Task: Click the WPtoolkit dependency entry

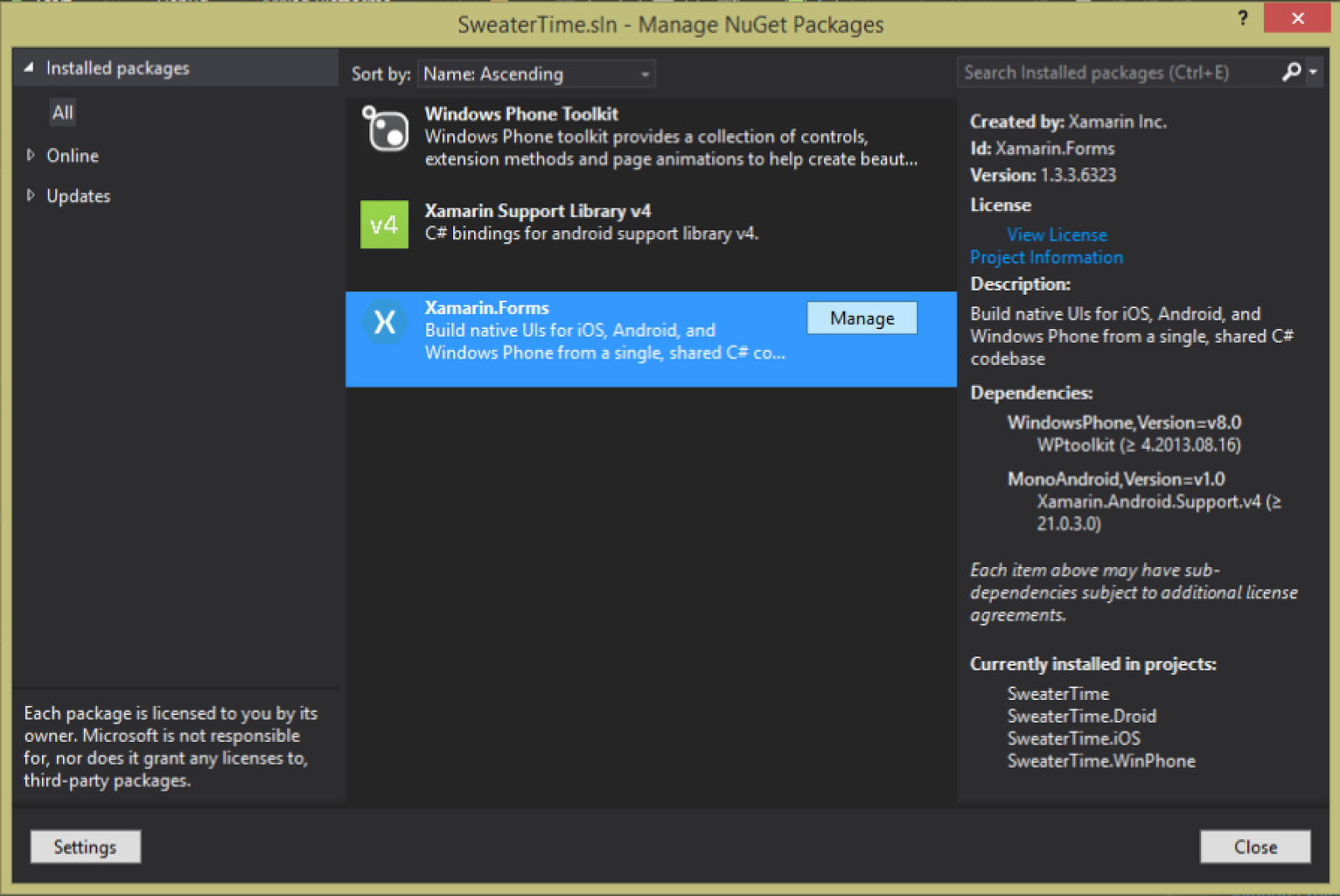Action: point(1139,445)
